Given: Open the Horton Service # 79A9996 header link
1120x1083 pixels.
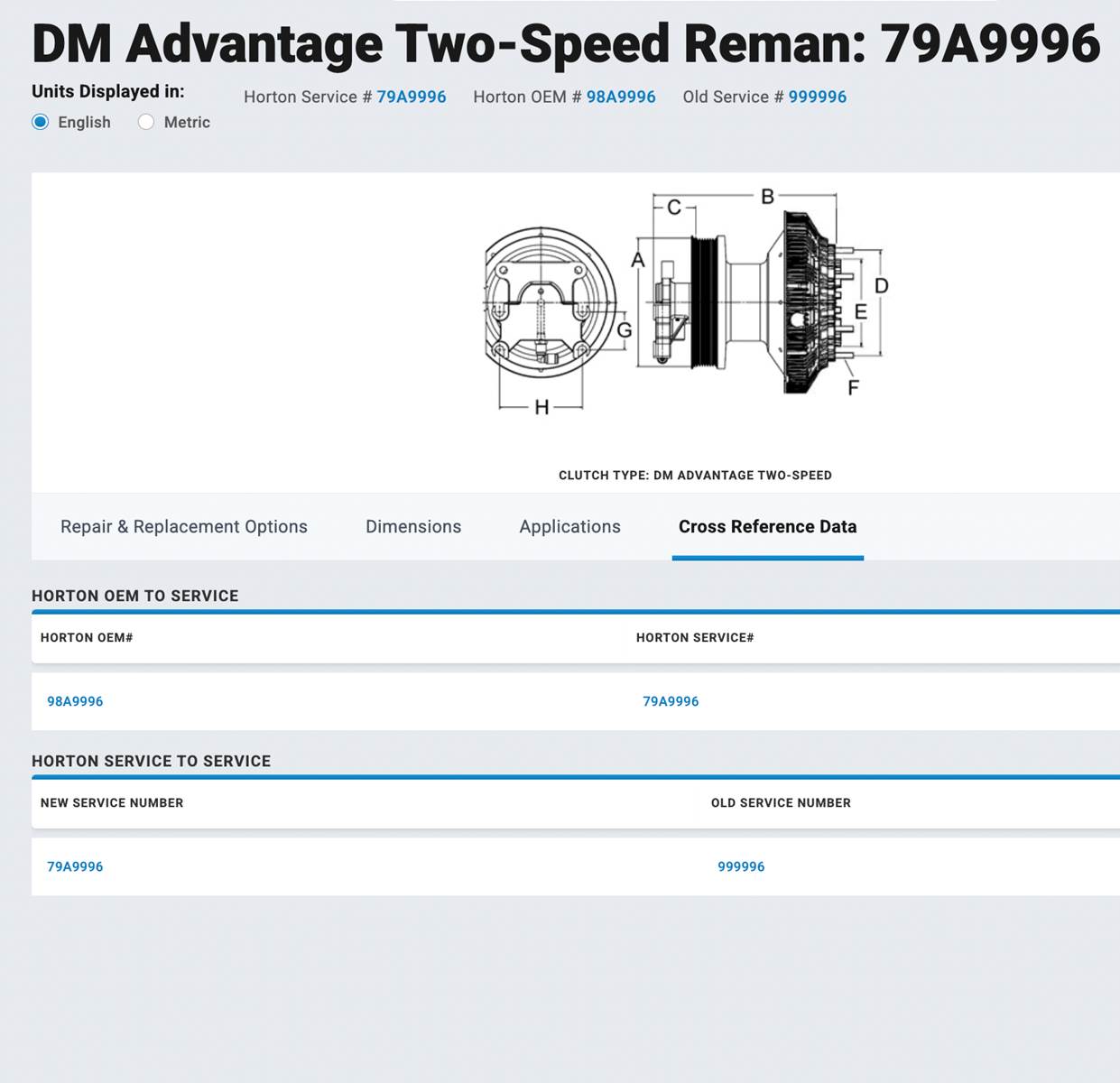Looking at the screenshot, I should click(411, 97).
